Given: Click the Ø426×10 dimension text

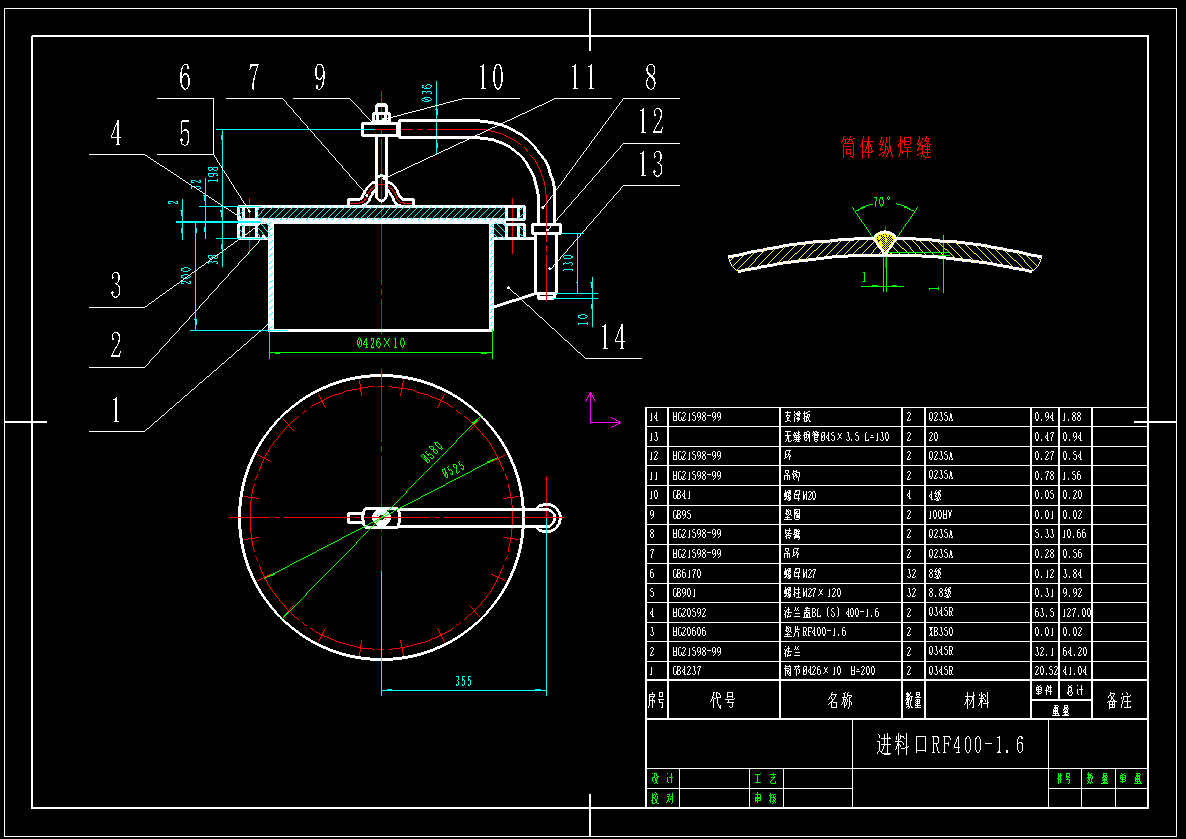Looking at the screenshot, I should [381, 343].
